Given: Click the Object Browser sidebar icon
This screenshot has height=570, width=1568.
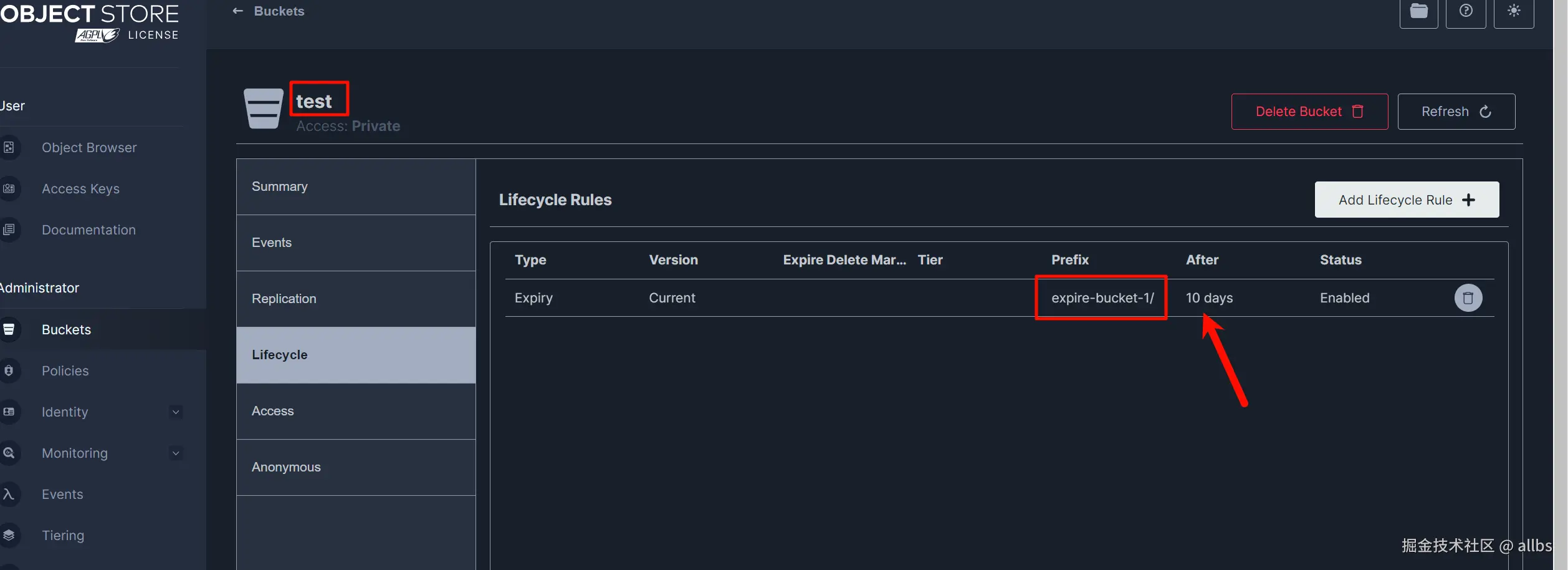Looking at the screenshot, I should click(x=9, y=148).
